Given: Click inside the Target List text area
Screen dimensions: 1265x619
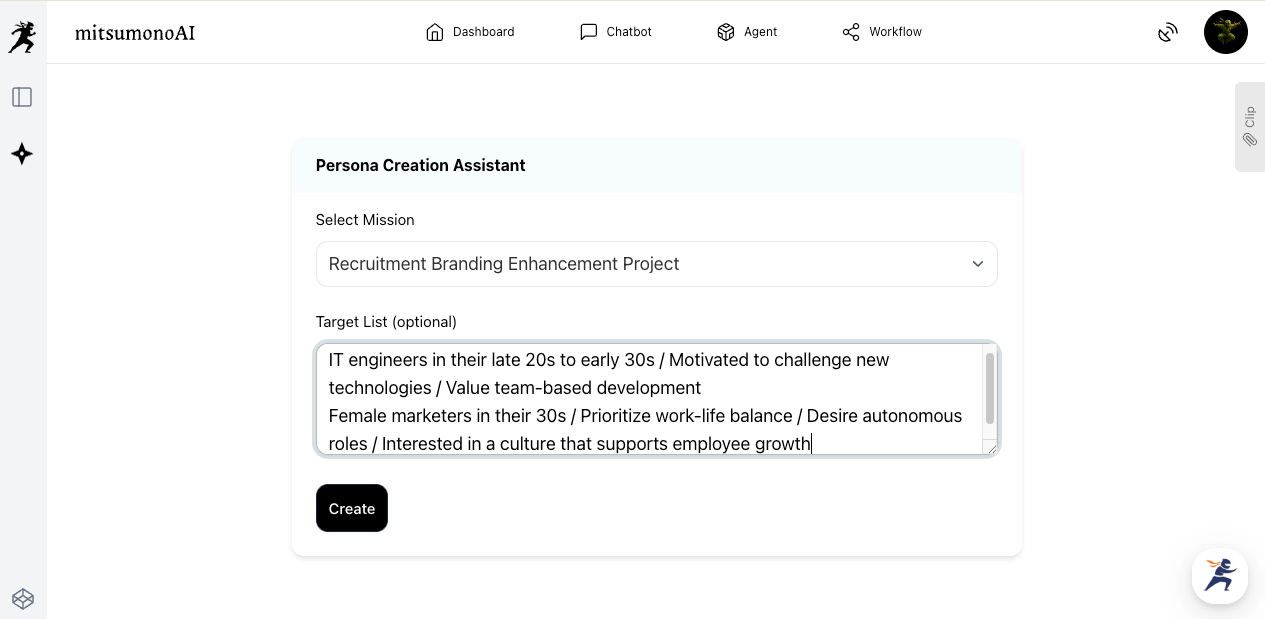Looking at the screenshot, I should [650, 400].
